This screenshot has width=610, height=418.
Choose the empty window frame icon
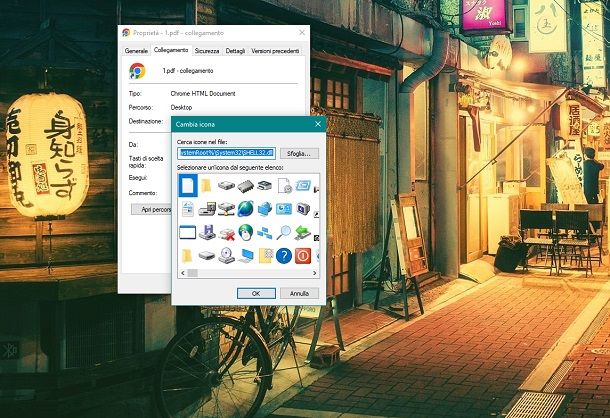188,232
